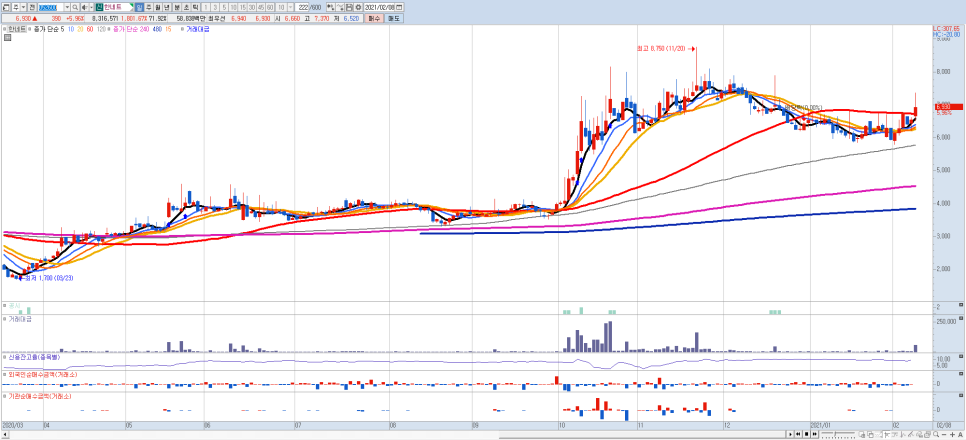Click the 기관순매수금액(거래소) panel title
This screenshot has height=440, width=966.
(x=38, y=396)
